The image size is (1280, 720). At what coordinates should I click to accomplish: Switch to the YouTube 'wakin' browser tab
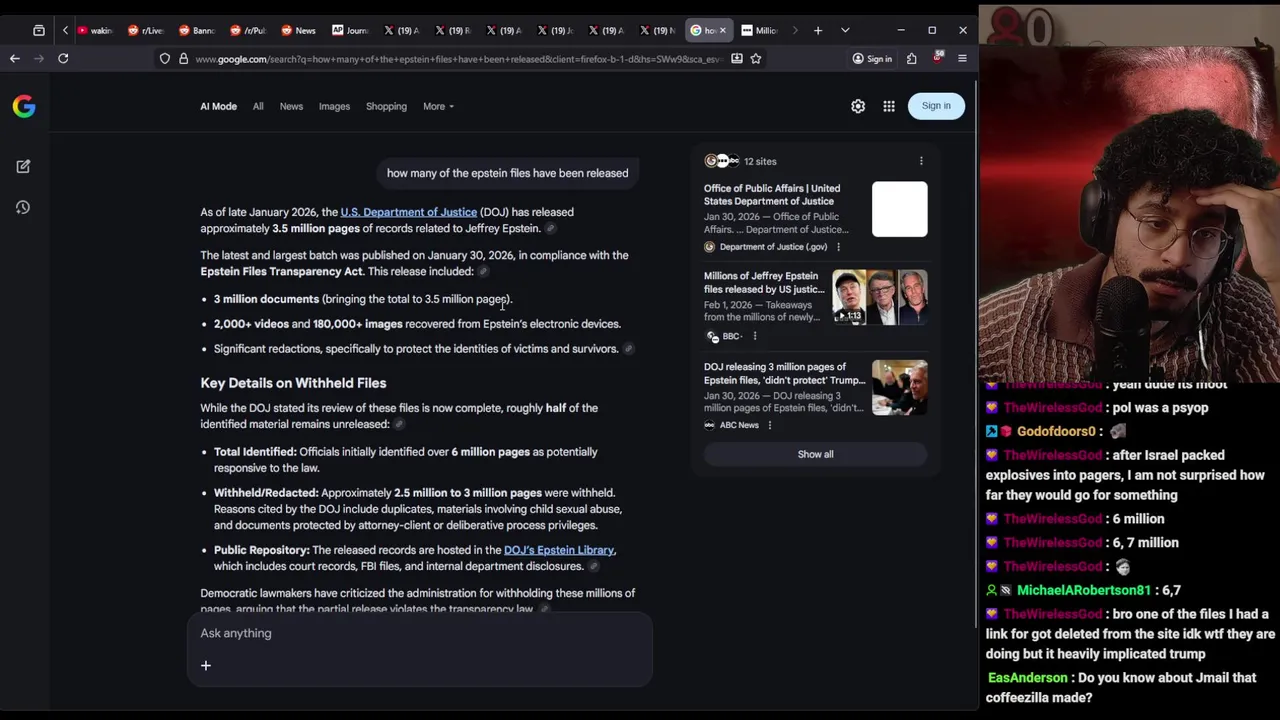coord(95,31)
